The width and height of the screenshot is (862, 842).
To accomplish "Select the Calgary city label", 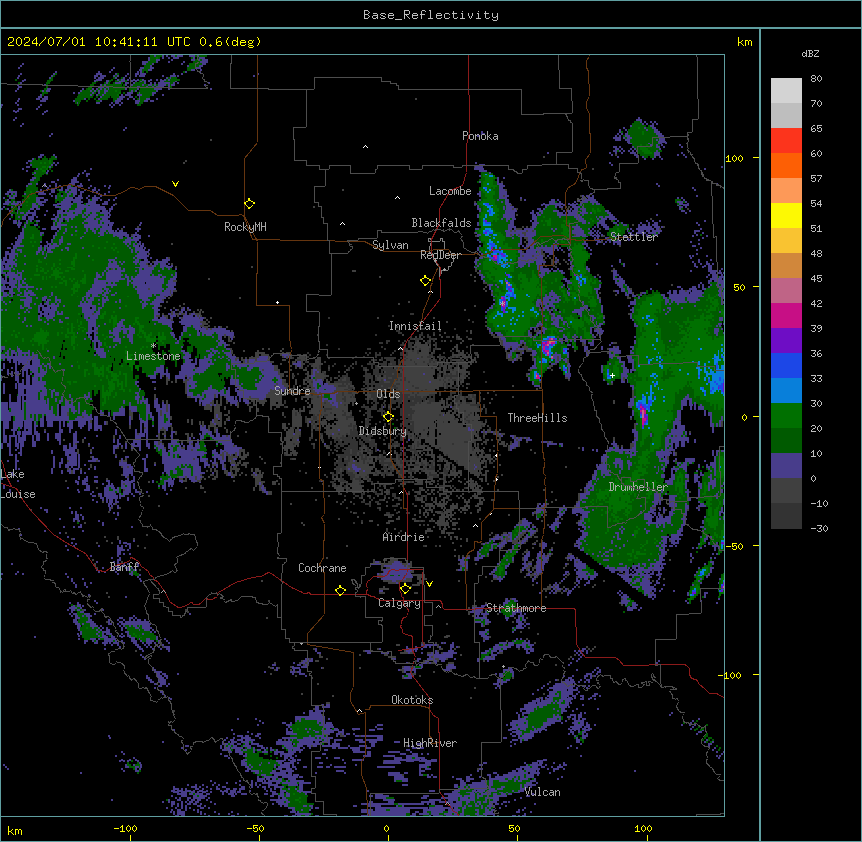I will coord(399,603).
